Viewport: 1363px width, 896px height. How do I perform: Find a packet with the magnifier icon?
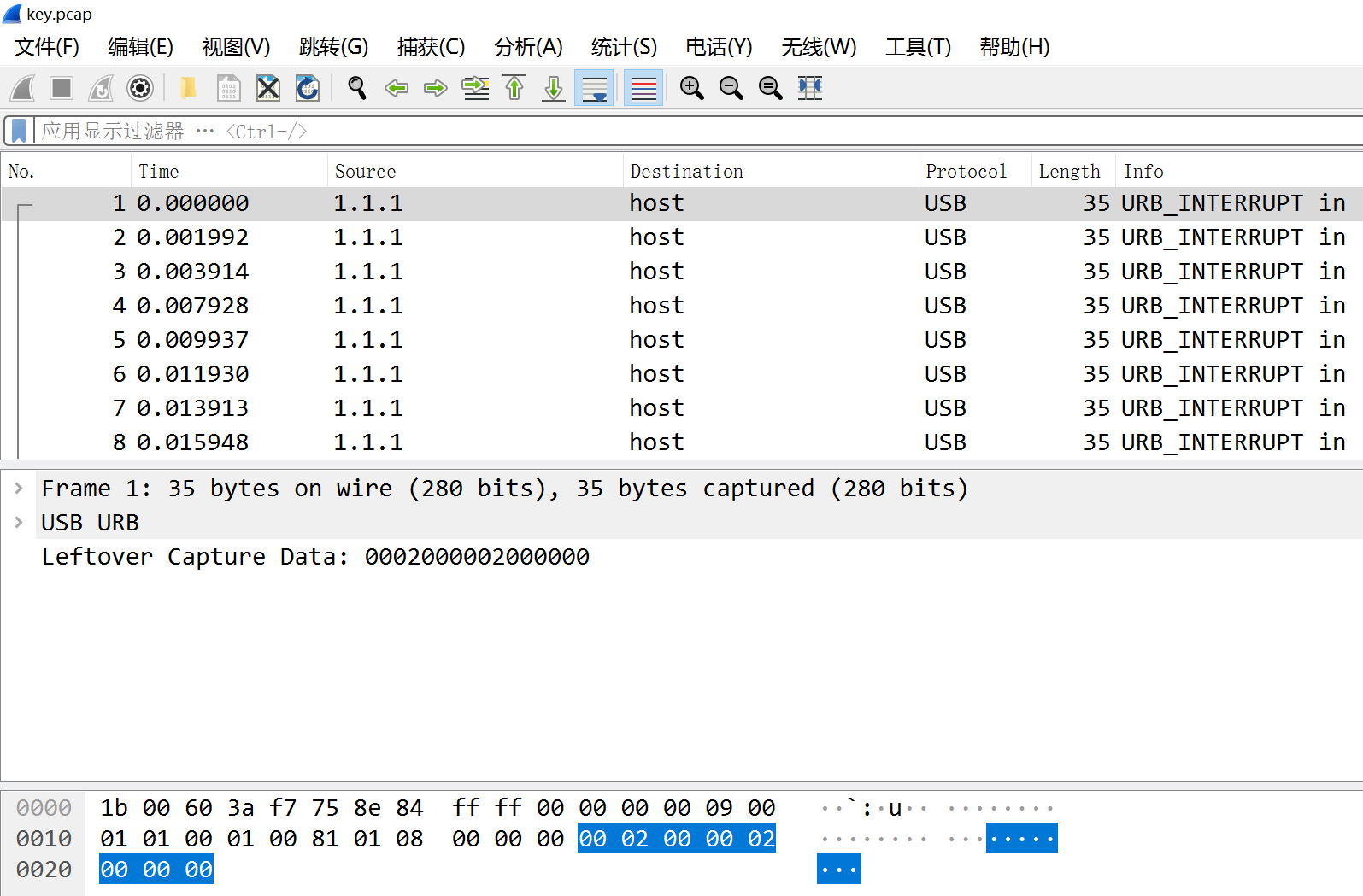coord(357,88)
